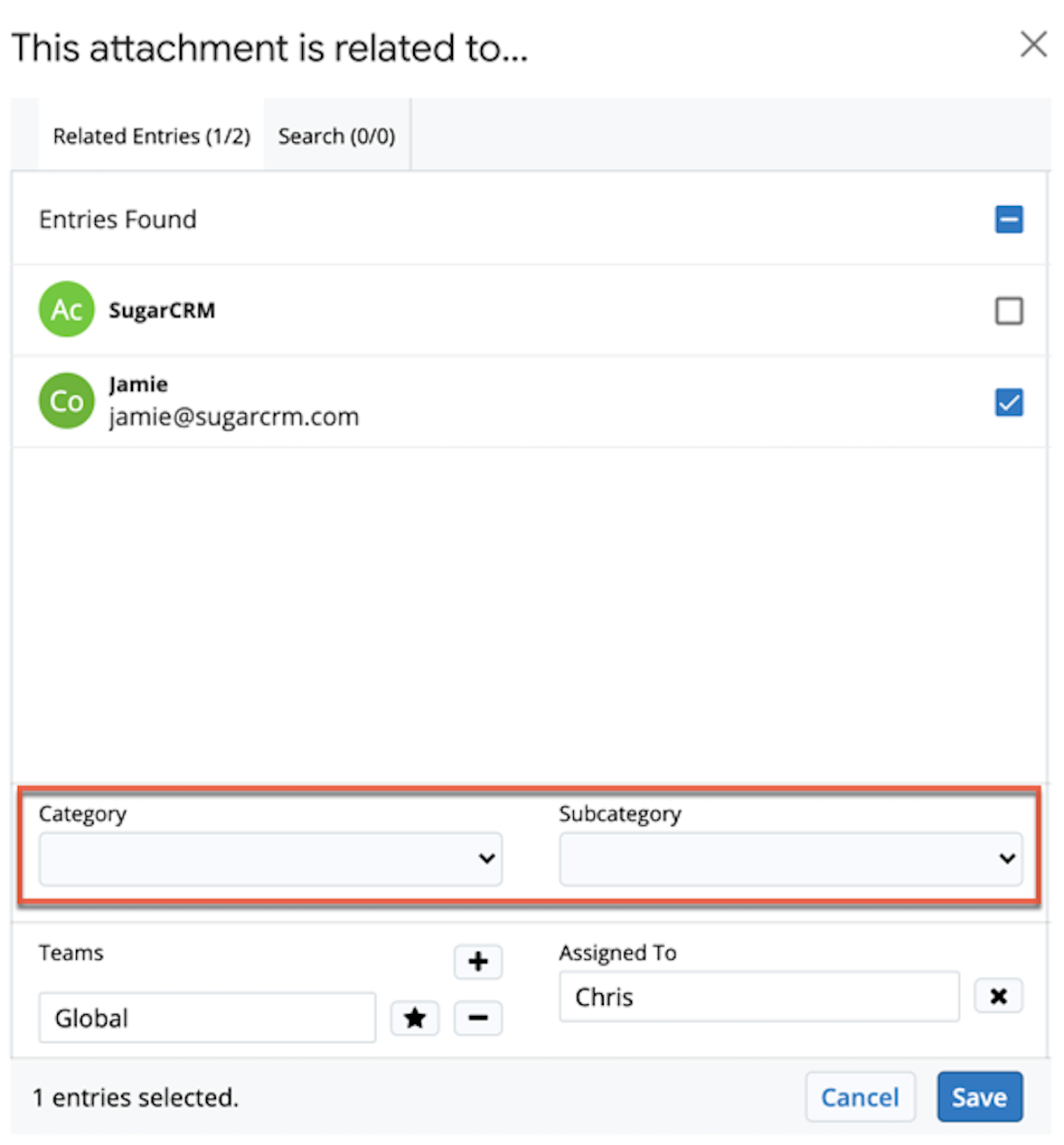Open the Category dropdown

coord(269,859)
